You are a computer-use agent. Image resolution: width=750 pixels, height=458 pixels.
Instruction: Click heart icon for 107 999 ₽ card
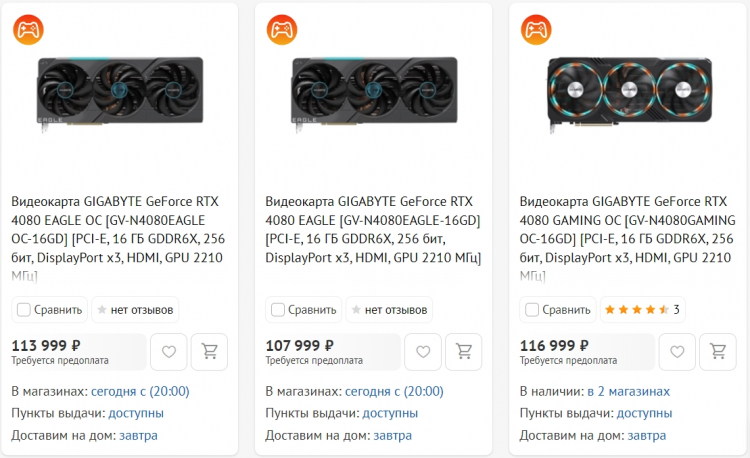[x=422, y=352]
